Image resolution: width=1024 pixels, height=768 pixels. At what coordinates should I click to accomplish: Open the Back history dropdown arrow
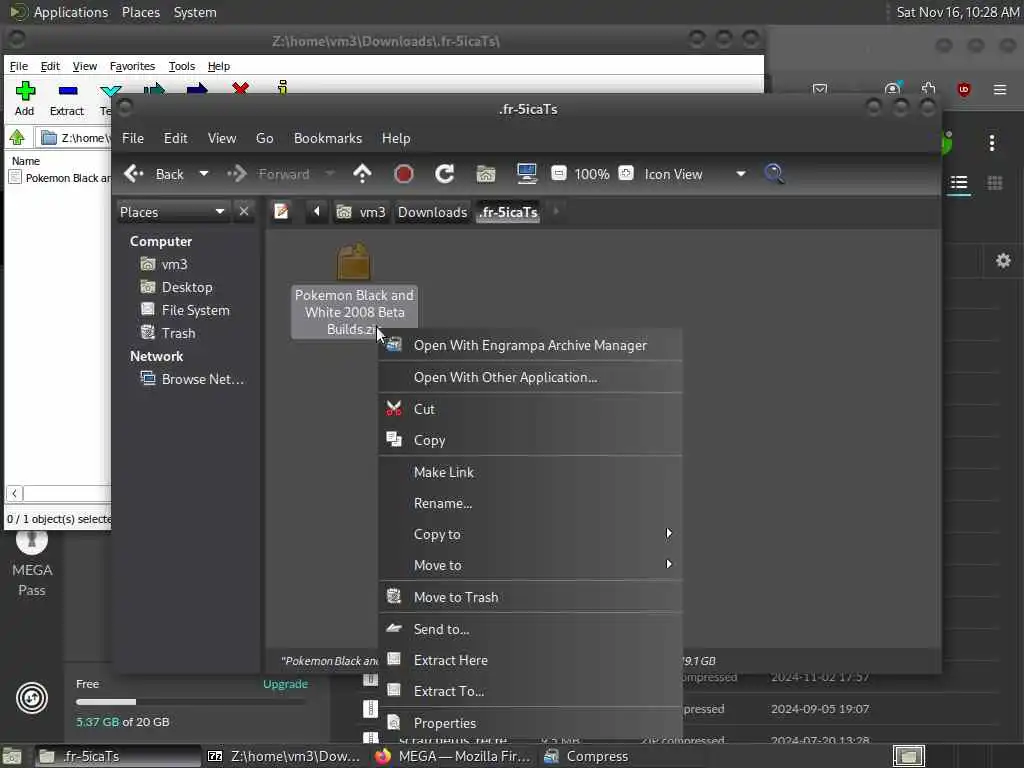(x=204, y=174)
